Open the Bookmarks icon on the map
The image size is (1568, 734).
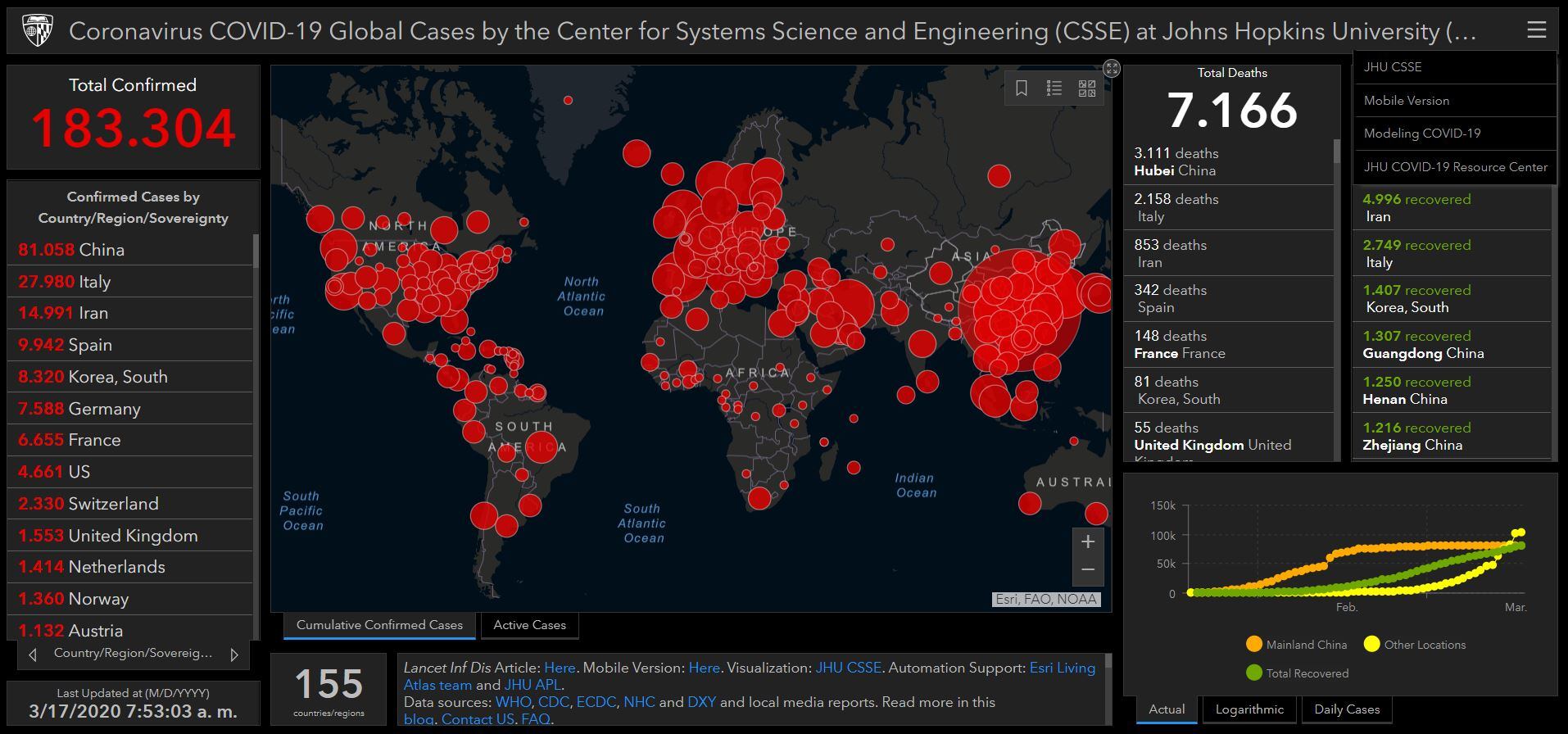coord(1022,88)
